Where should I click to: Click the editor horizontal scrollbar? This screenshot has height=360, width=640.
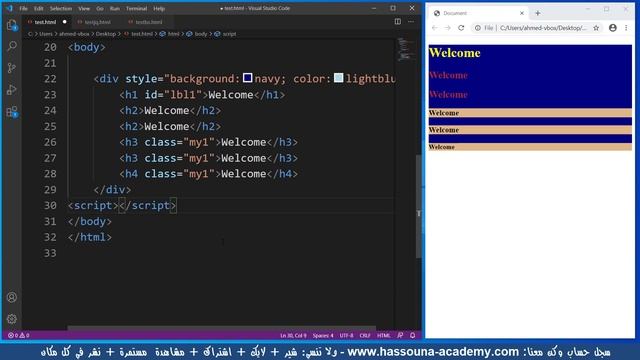221,328
